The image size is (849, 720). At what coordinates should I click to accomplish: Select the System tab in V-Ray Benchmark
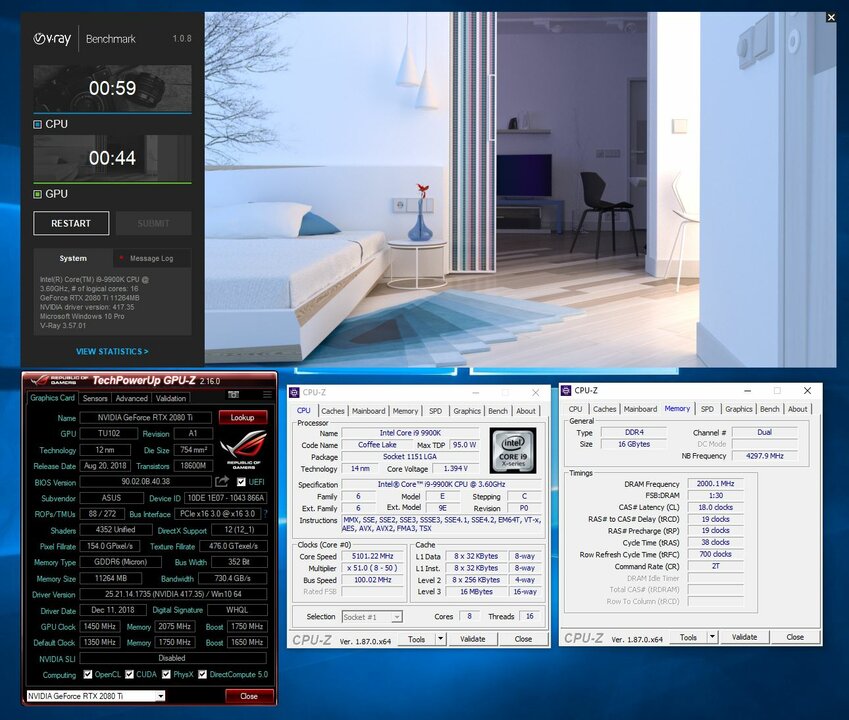click(73, 258)
